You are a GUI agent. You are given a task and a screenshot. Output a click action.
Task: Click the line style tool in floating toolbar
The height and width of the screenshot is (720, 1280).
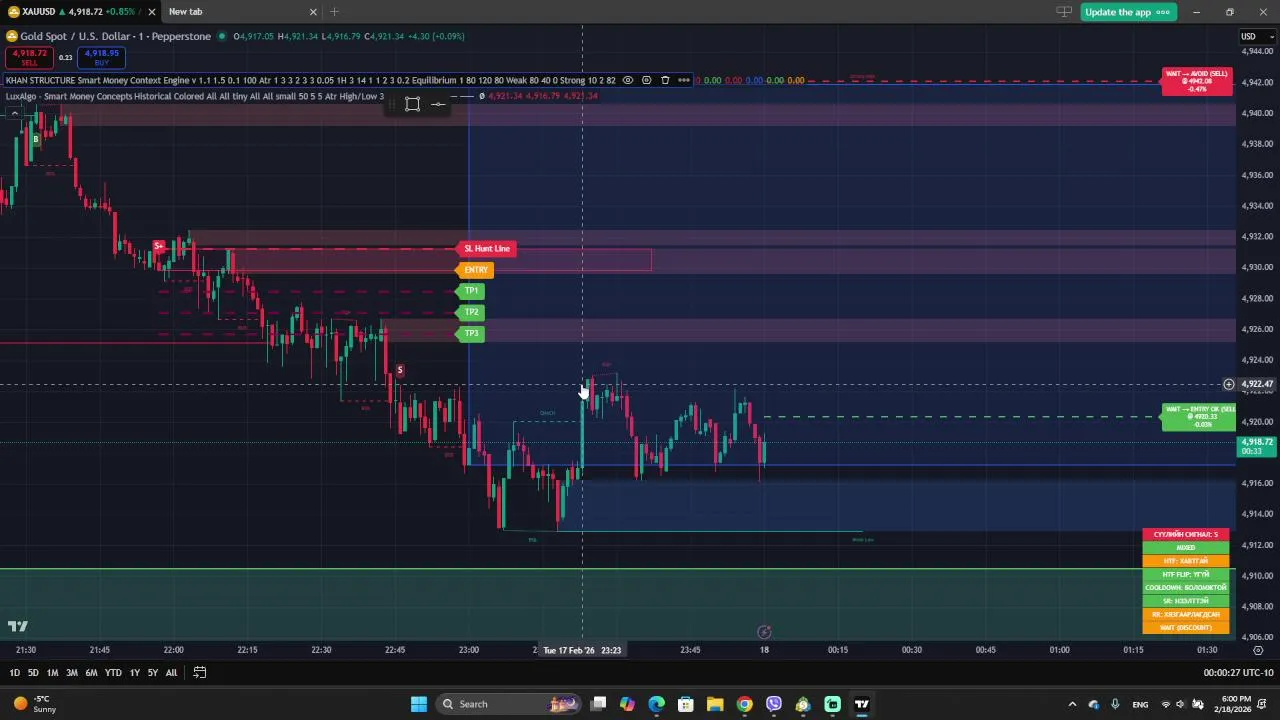click(x=438, y=104)
